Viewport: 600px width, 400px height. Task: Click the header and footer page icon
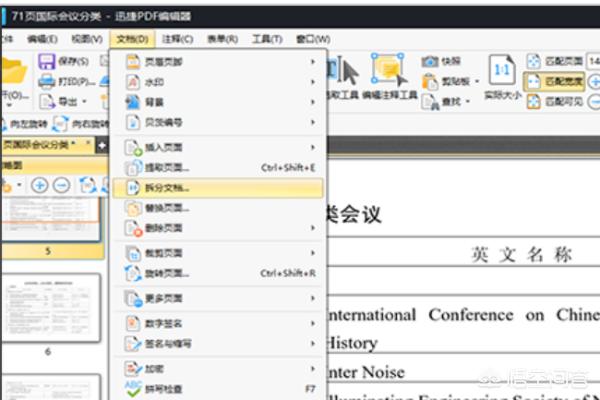pyautogui.click(x=133, y=62)
